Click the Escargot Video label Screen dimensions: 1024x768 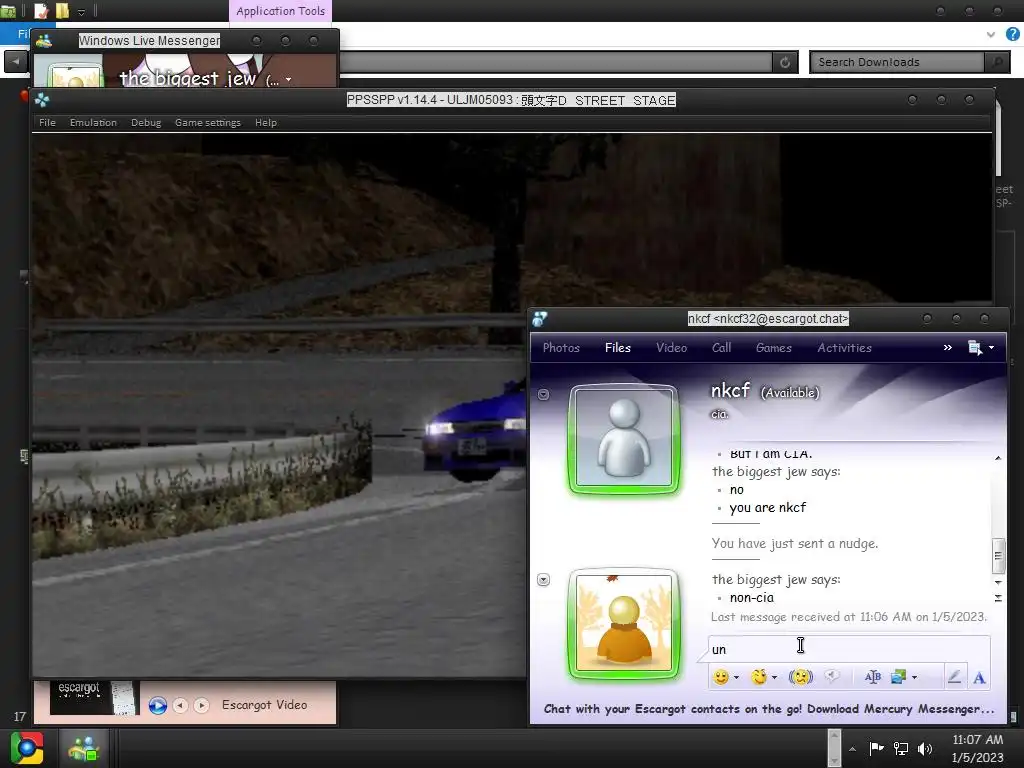pos(264,705)
